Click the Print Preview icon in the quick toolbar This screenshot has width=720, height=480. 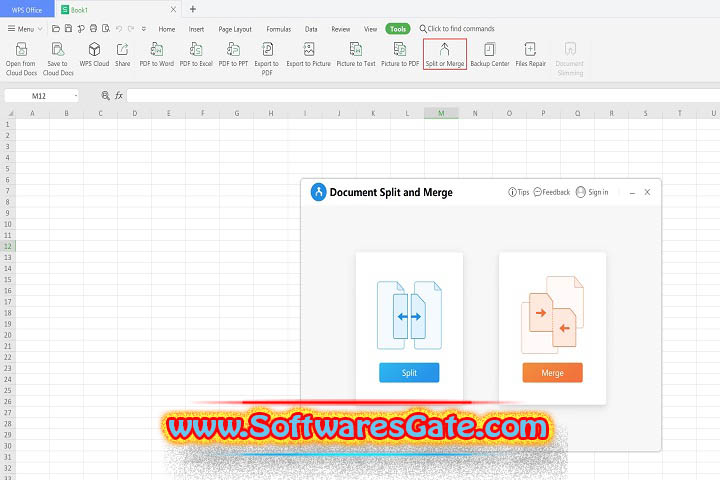click(x=106, y=28)
